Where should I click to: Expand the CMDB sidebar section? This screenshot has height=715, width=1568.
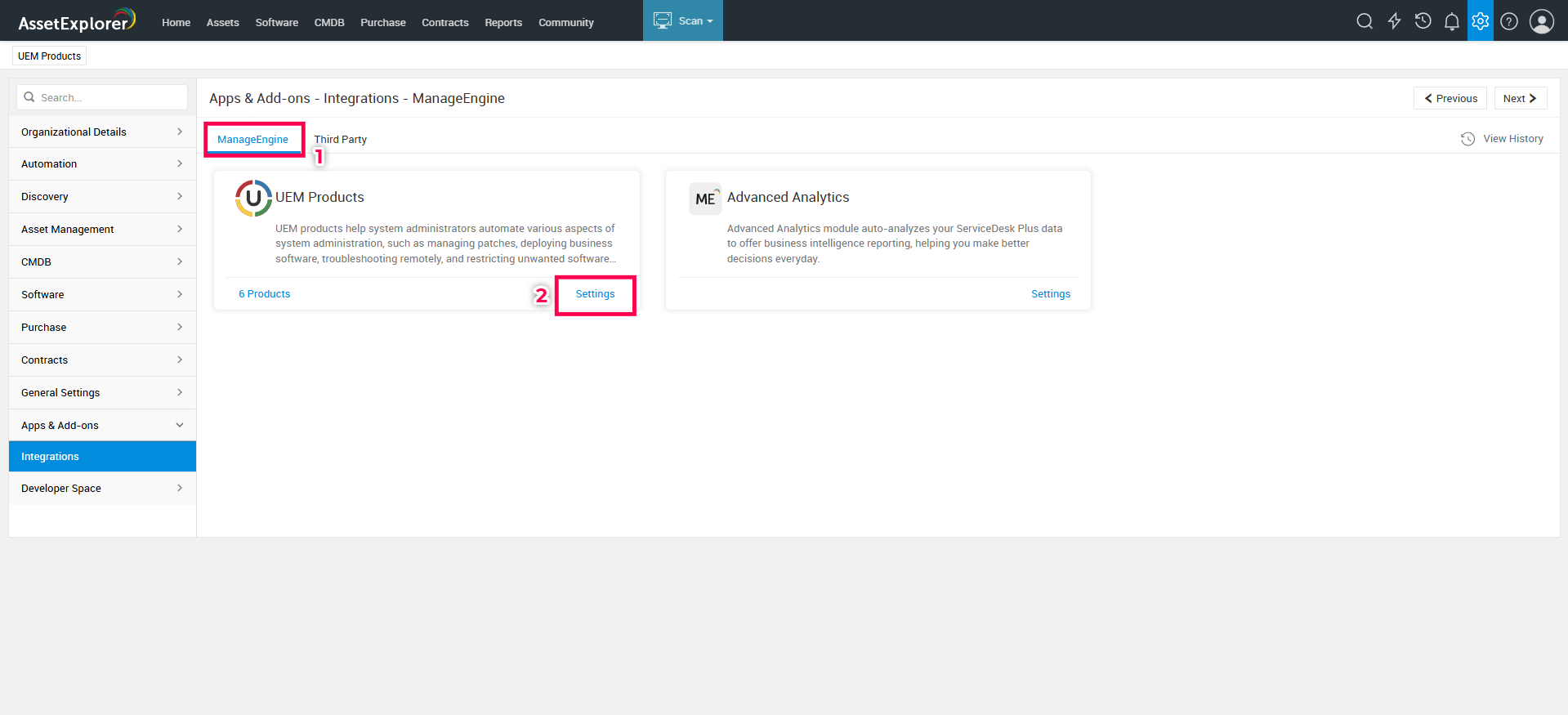[x=102, y=262]
